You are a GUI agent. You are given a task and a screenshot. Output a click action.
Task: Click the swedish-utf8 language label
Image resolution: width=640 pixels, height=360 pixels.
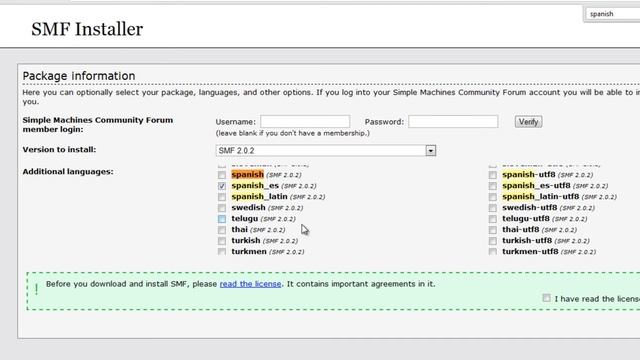530,208
